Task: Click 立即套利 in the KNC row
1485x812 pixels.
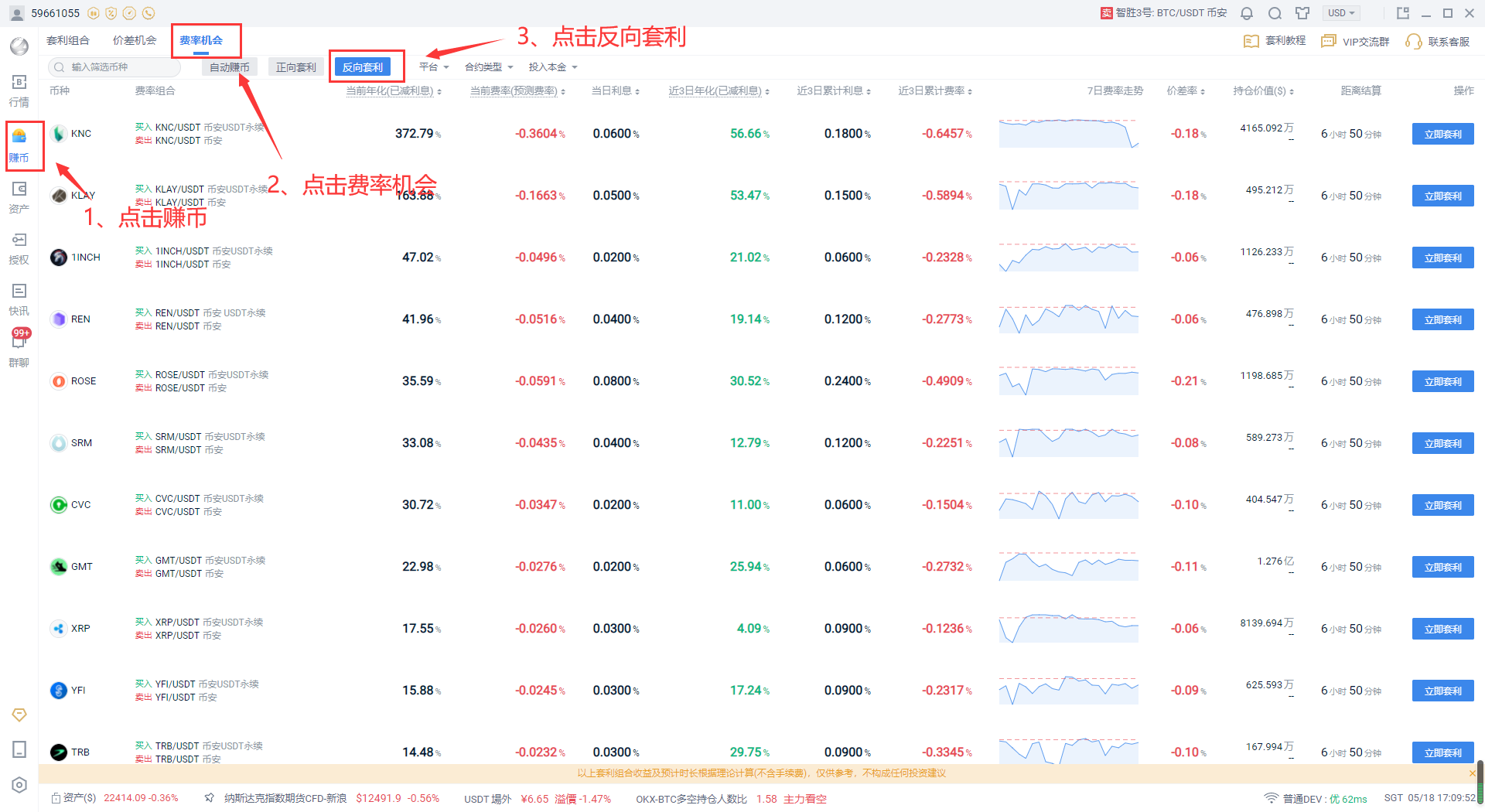Action: (1442, 134)
